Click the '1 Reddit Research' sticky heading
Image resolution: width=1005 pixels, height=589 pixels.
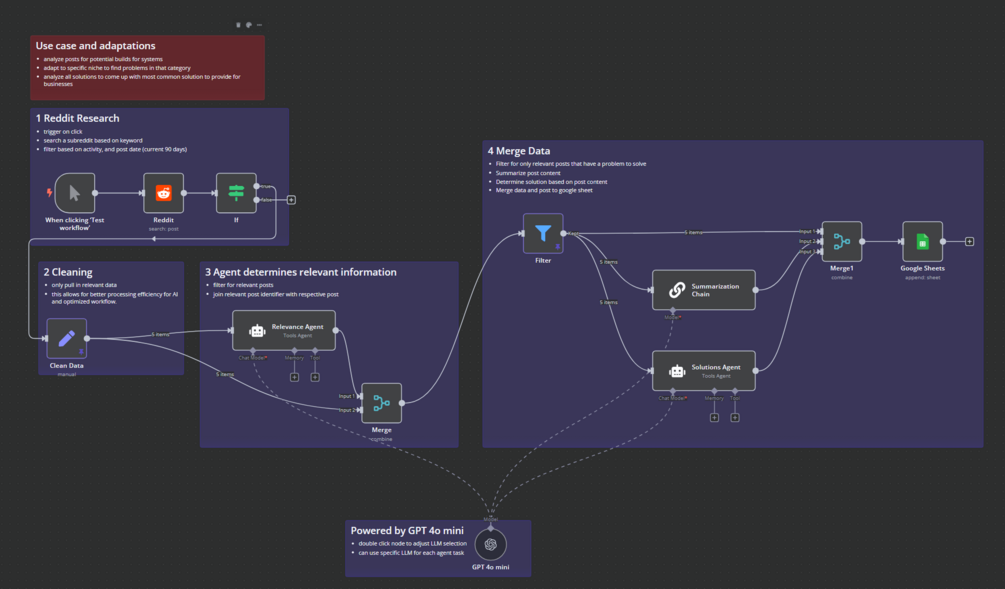pos(78,118)
